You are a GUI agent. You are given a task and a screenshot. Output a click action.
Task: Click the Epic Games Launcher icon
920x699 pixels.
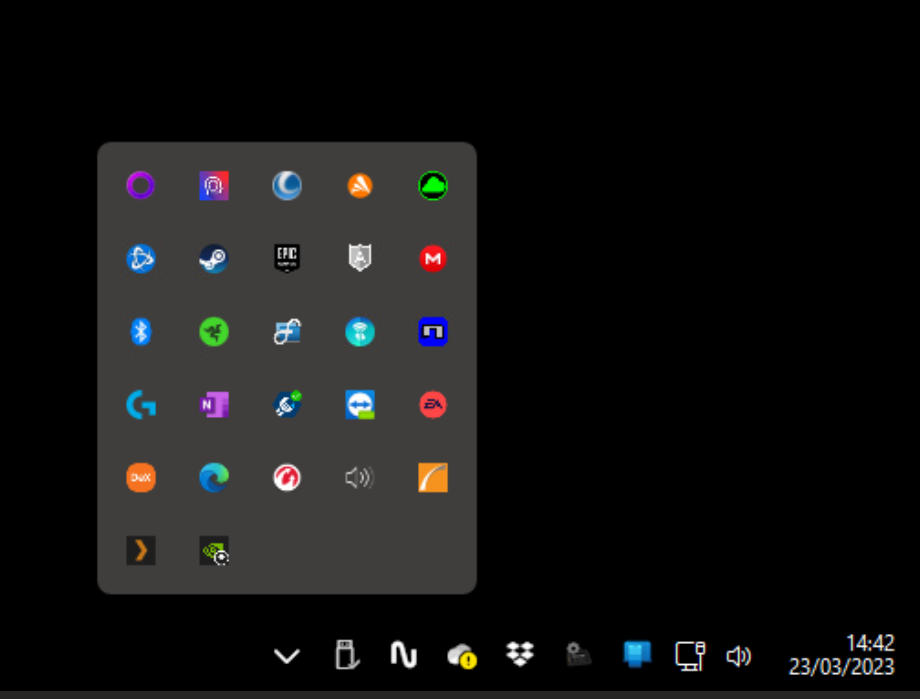pos(287,259)
